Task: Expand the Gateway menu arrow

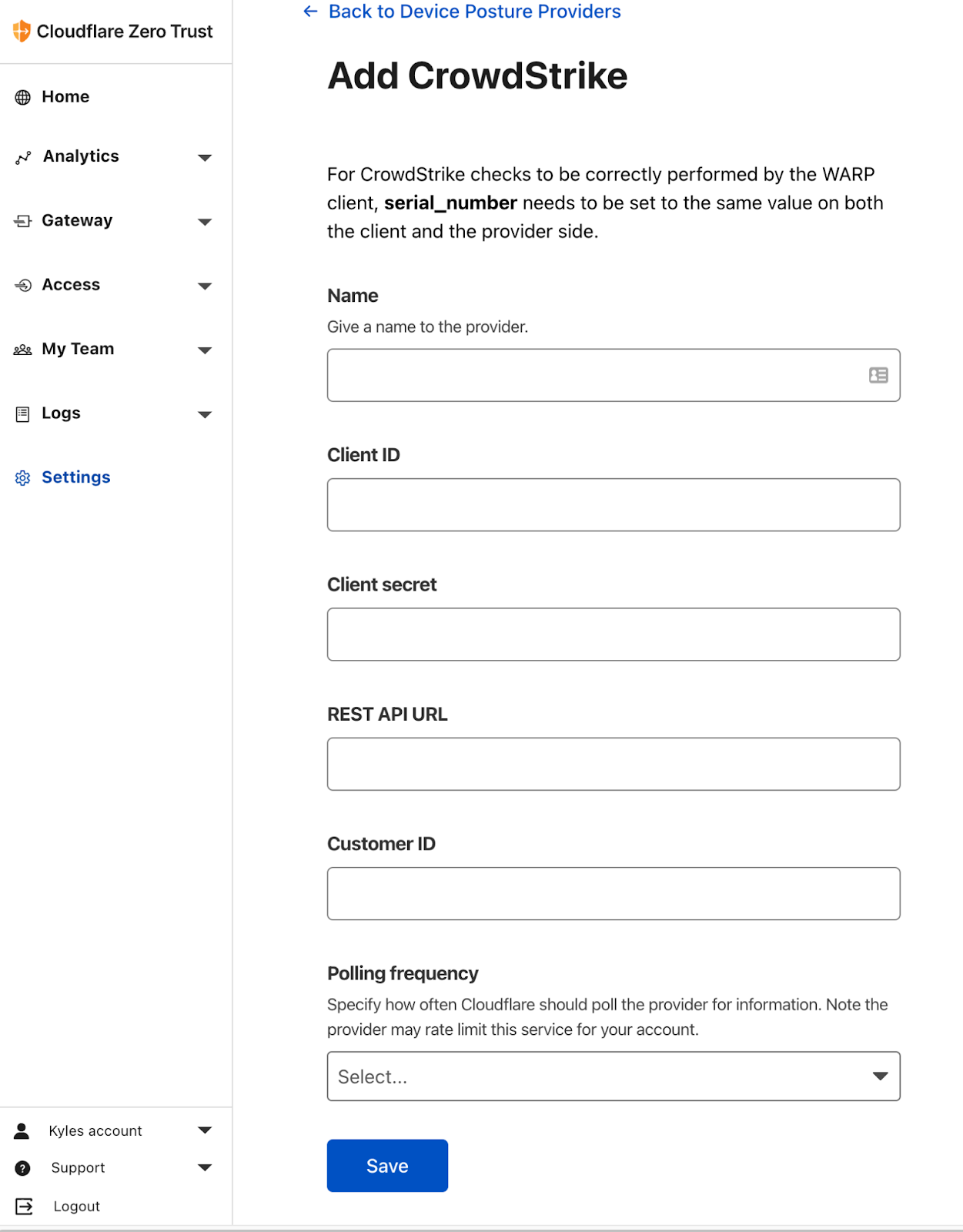Action: 205,222
